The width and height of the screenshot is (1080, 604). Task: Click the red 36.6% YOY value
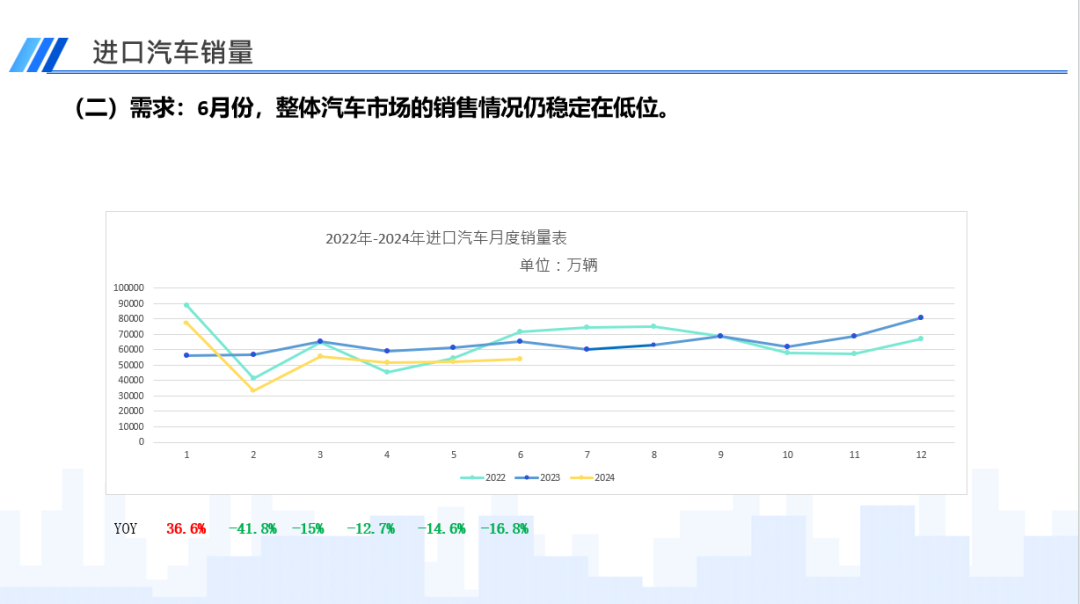click(186, 528)
